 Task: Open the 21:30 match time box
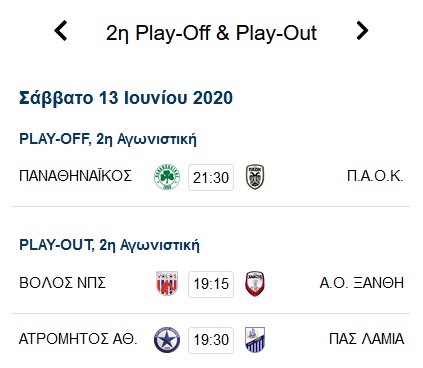point(211,177)
